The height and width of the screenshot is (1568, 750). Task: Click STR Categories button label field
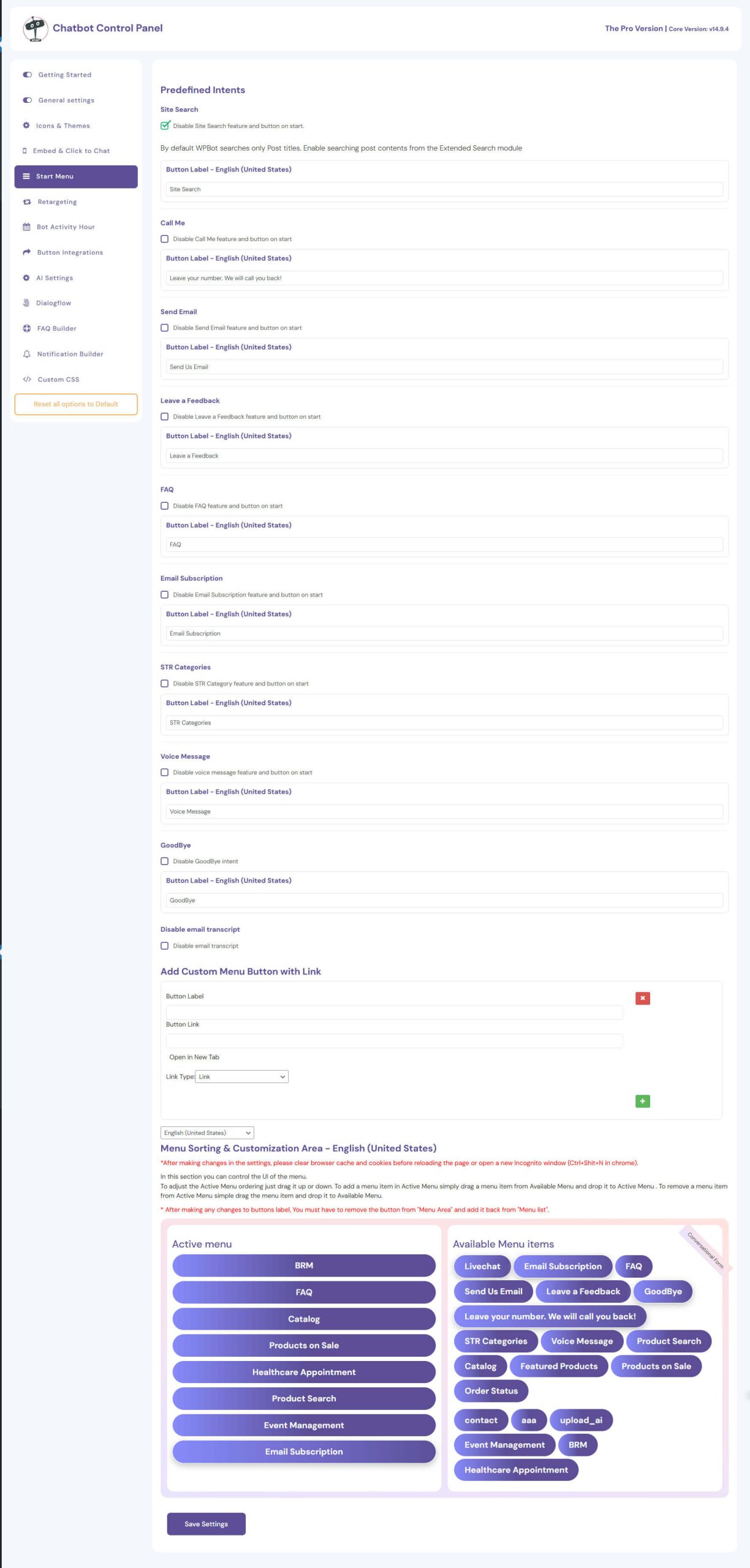tap(444, 723)
